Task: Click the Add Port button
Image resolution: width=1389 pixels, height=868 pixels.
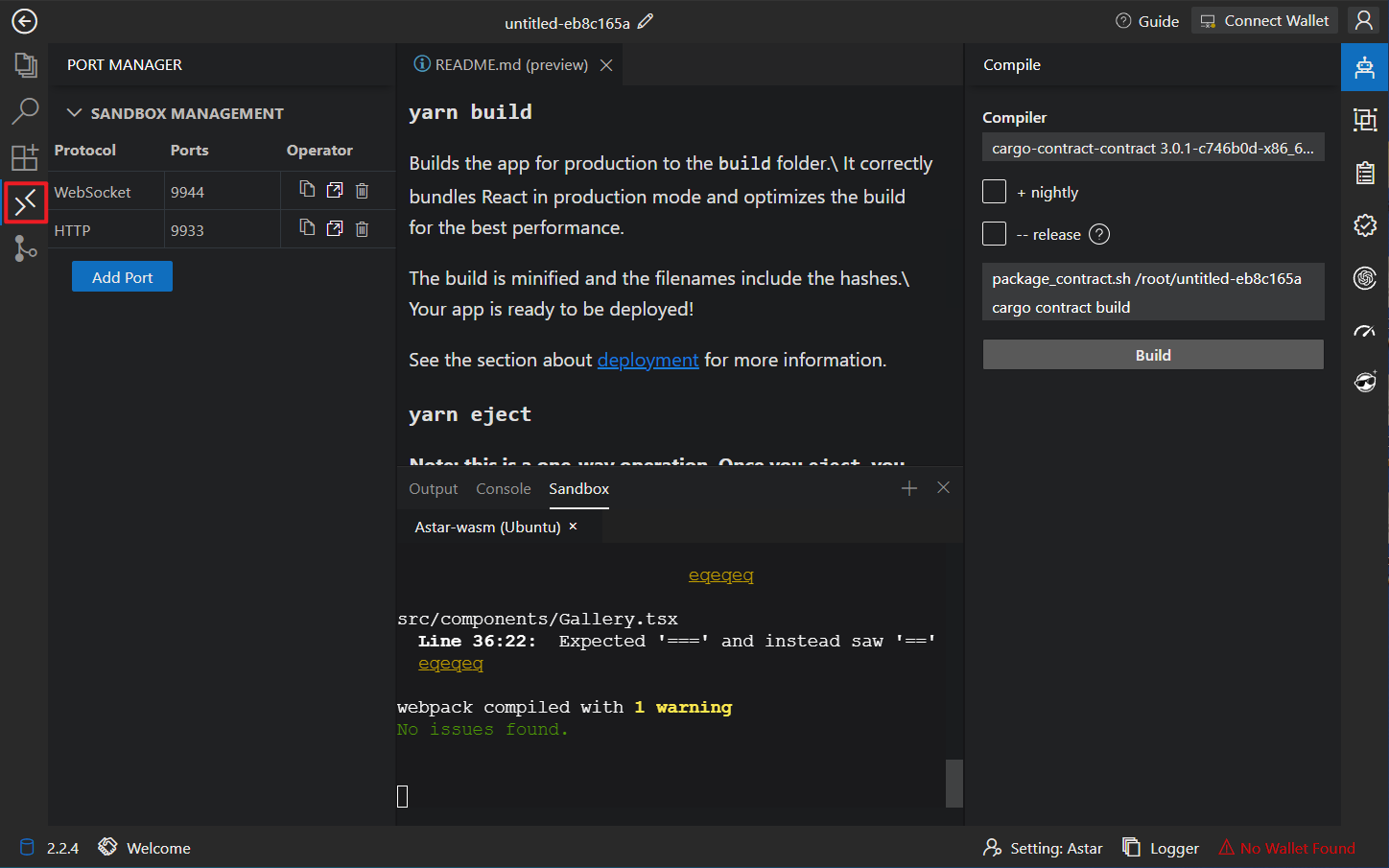Action: [x=122, y=277]
